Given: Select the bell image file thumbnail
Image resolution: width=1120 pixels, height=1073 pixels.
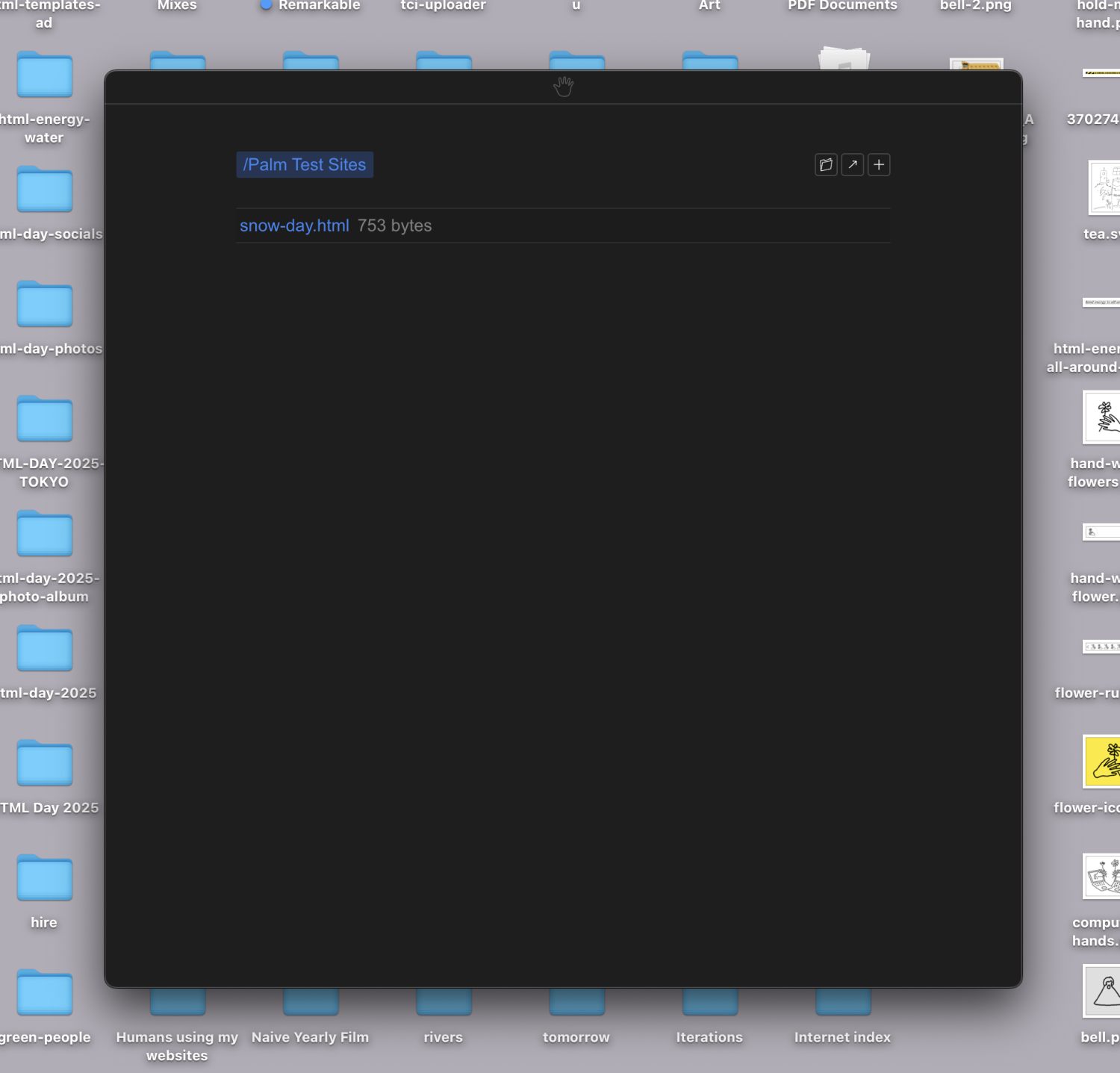Looking at the screenshot, I should pos(1103,991).
